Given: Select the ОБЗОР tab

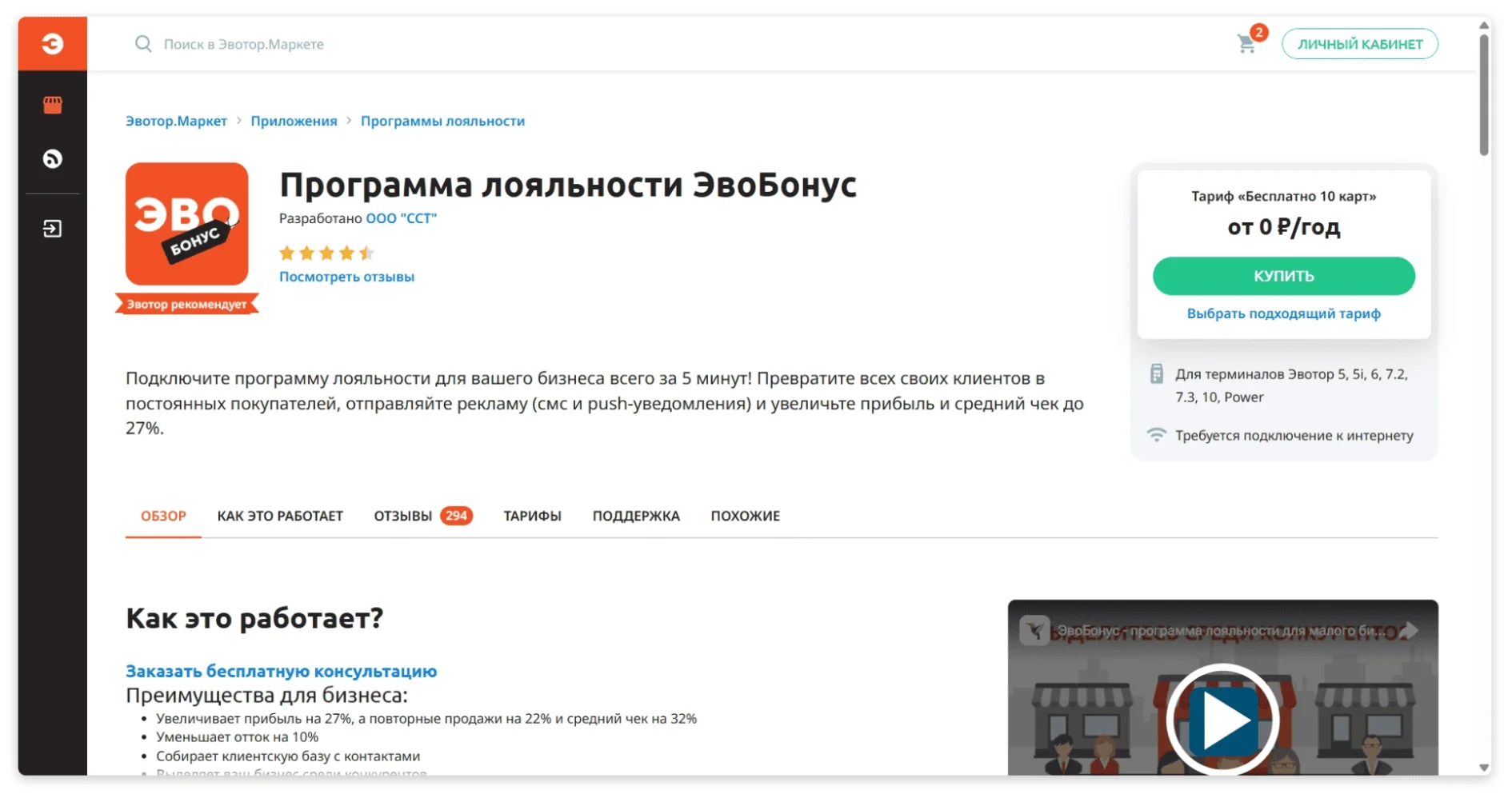Looking at the screenshot, I should click(163, 516).
